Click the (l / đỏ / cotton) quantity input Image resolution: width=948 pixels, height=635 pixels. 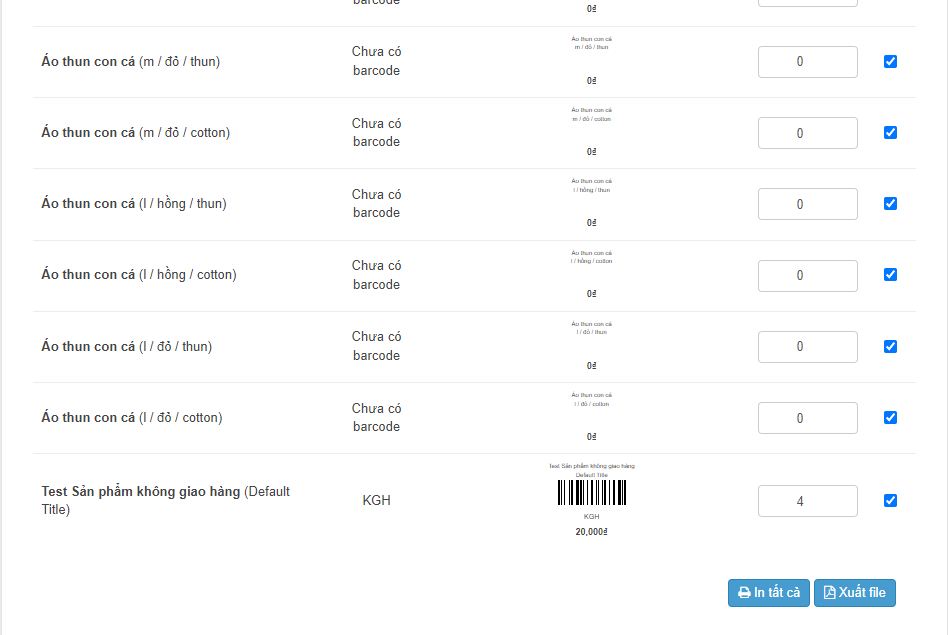(x=807, y=418)
